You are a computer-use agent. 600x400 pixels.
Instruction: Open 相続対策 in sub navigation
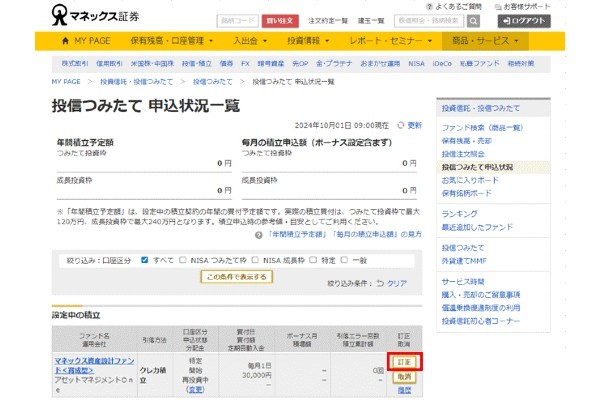coord(521,64)
